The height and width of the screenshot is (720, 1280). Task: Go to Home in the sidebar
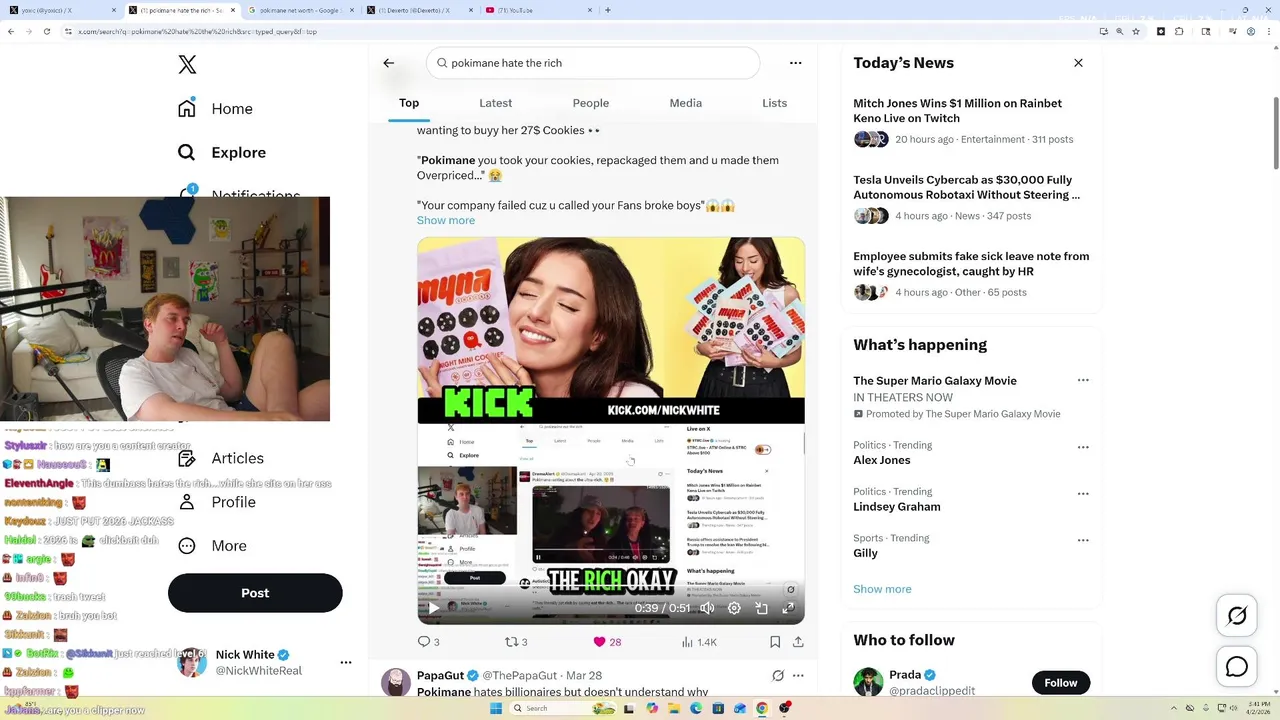click(215, 109)
